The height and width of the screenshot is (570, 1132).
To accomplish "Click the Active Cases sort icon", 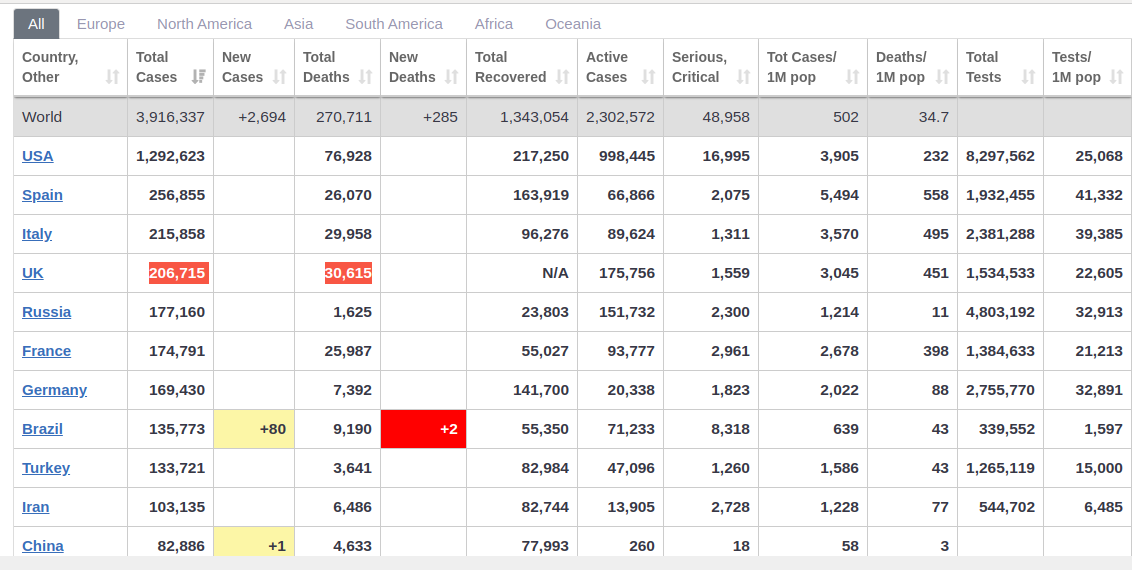I will 648,76.
